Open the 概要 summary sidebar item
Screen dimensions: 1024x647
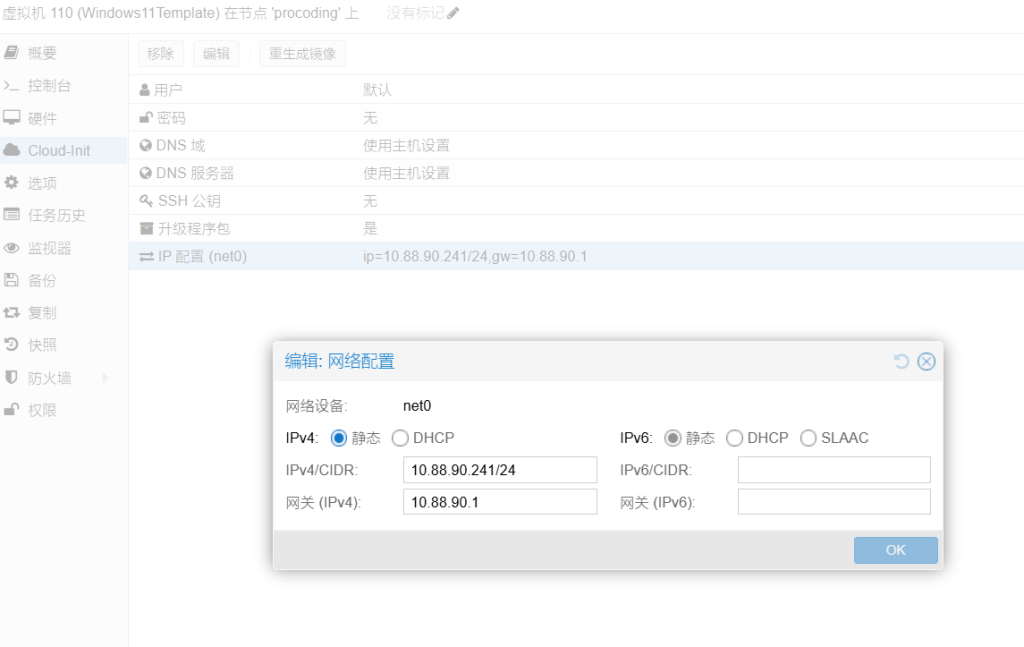click(x=42, y=53)
